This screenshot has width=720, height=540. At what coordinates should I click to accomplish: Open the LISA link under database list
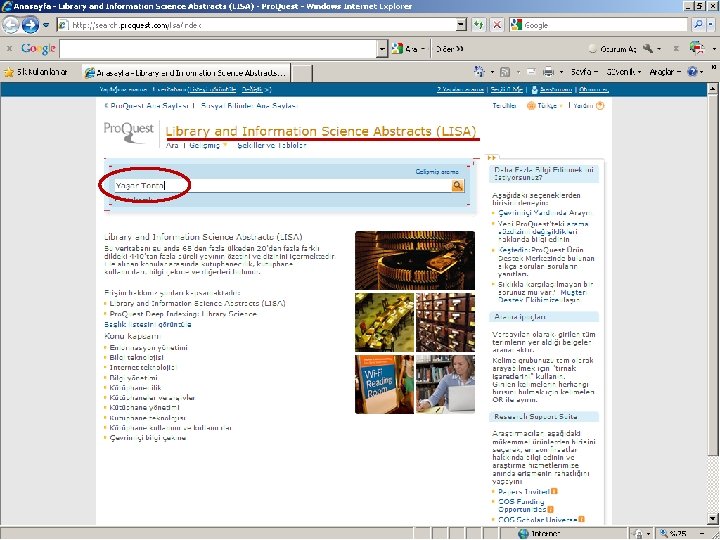(x=197, y=304)
